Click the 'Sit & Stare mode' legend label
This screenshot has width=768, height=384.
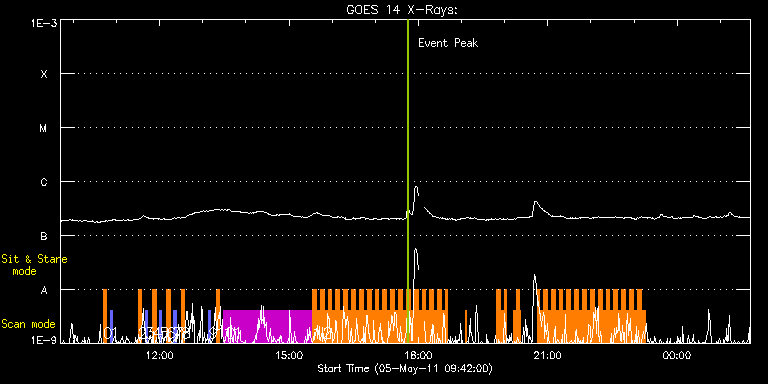[x=34, y=265]
